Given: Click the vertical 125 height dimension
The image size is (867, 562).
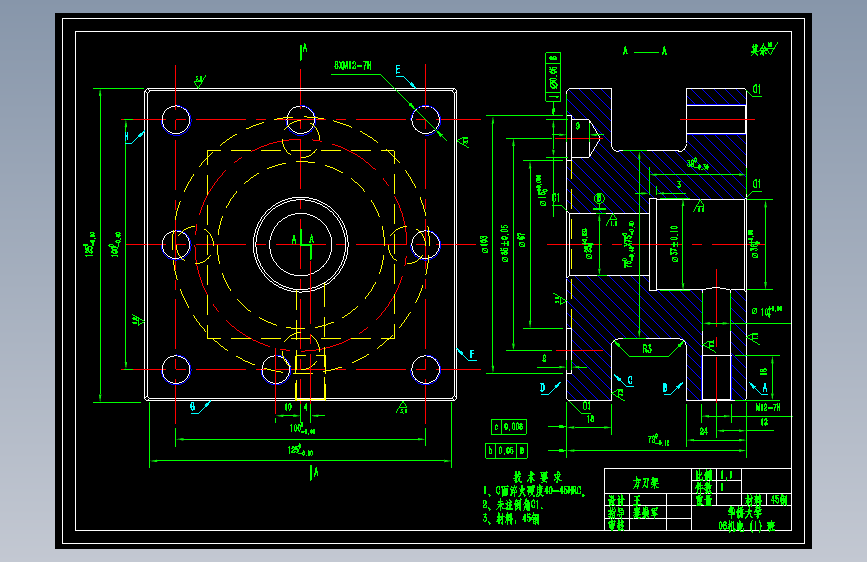Looking at the screenshot, I should tap(89, 244).
